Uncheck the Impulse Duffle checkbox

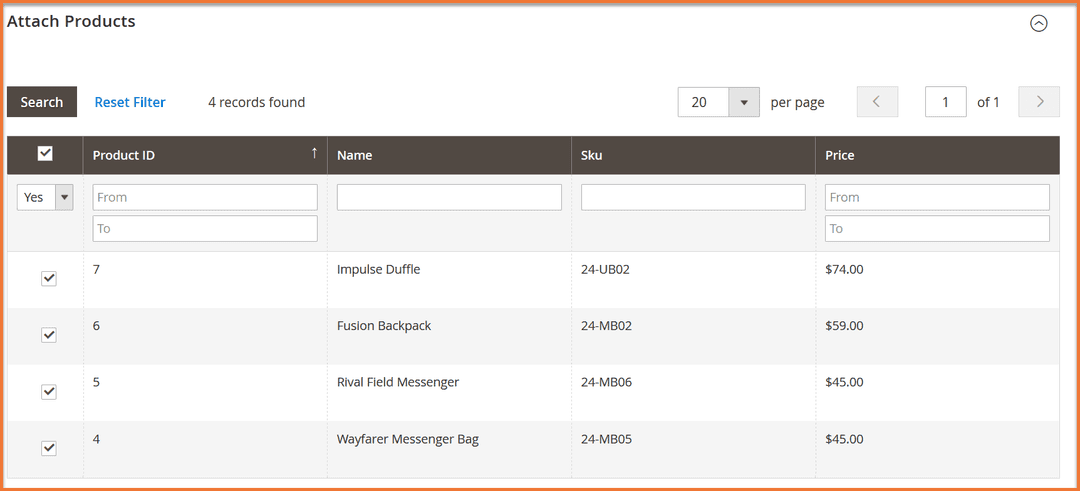pos(49,279)
